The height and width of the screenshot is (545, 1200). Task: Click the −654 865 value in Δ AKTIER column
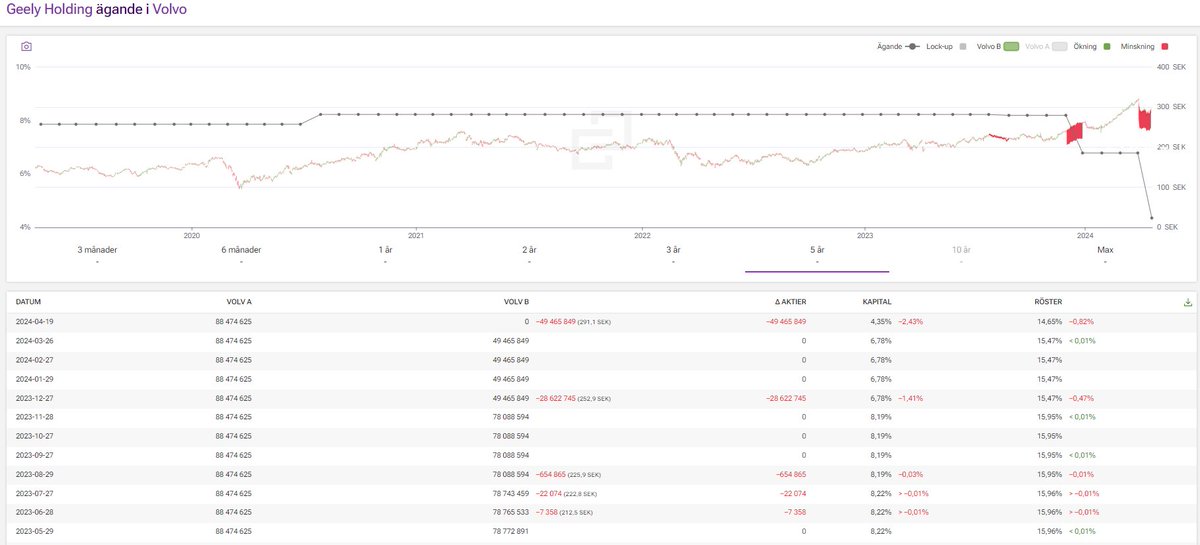point(791,474)
